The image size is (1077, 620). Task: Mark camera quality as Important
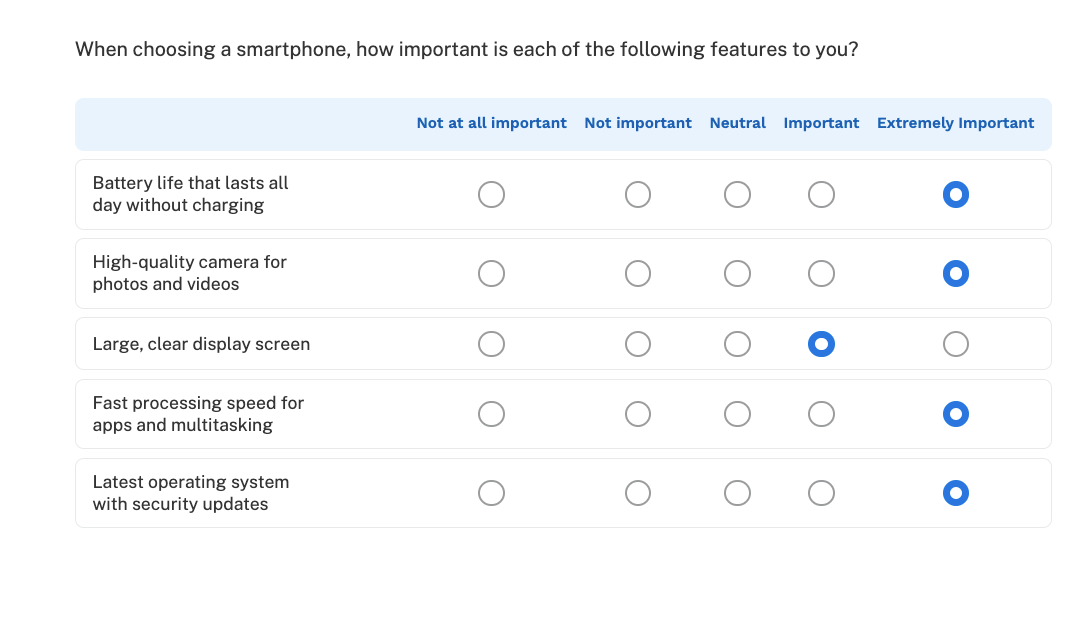(821, 273)
